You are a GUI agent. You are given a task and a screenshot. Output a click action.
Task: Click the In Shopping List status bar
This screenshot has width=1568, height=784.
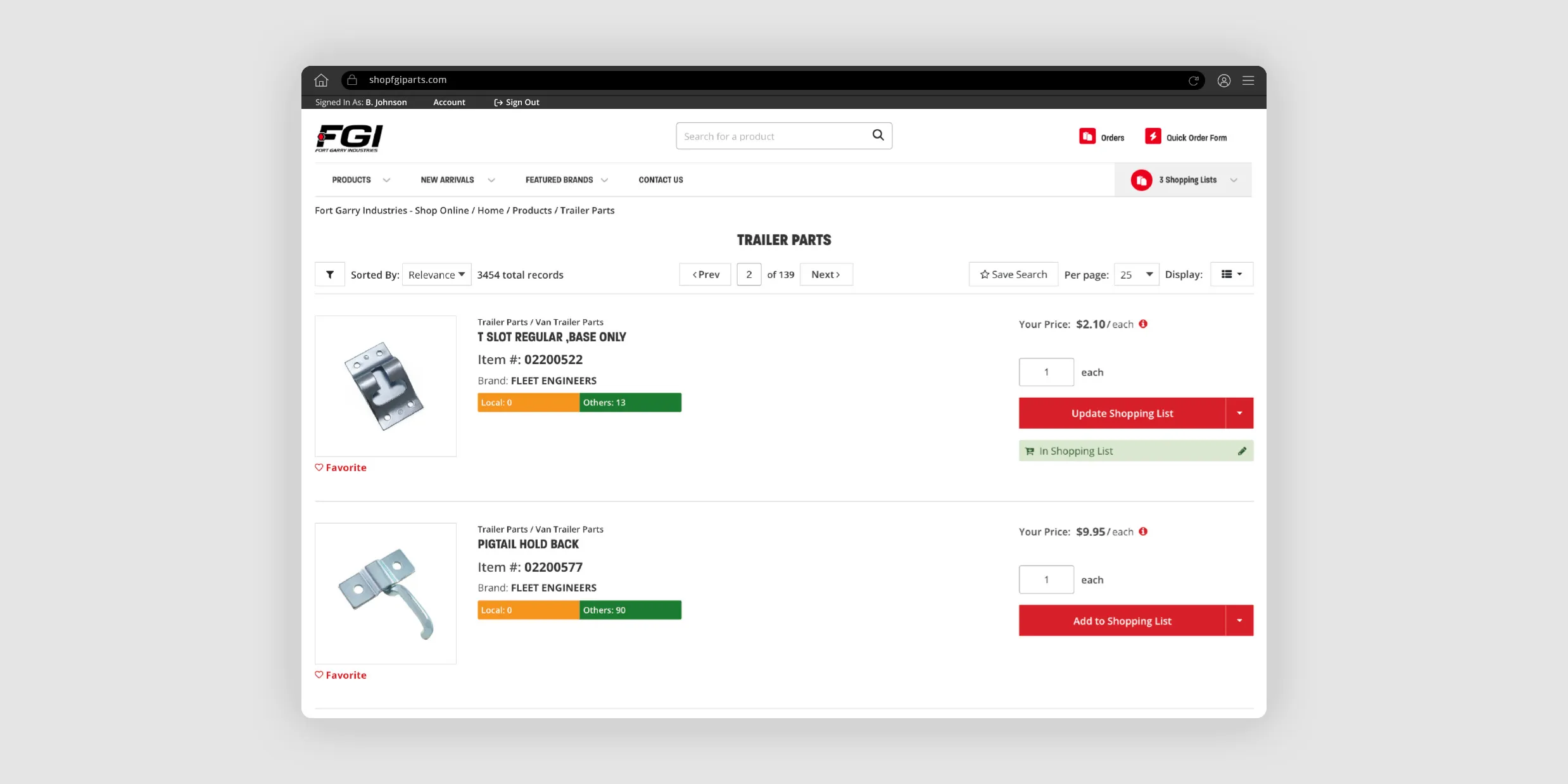coord(1136,451)
